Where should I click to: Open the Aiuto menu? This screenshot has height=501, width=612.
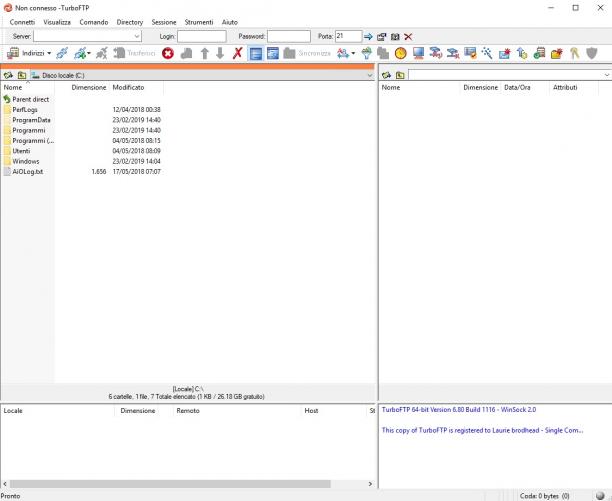coord(230,22)
